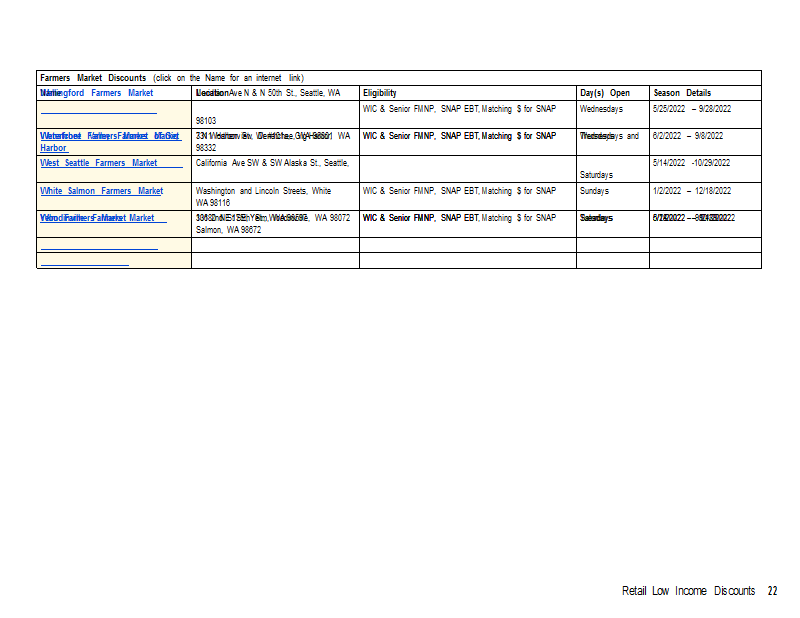Select the 'Sundays' cell
Viewport: 800px width, 618px height.
click(594, 191)
